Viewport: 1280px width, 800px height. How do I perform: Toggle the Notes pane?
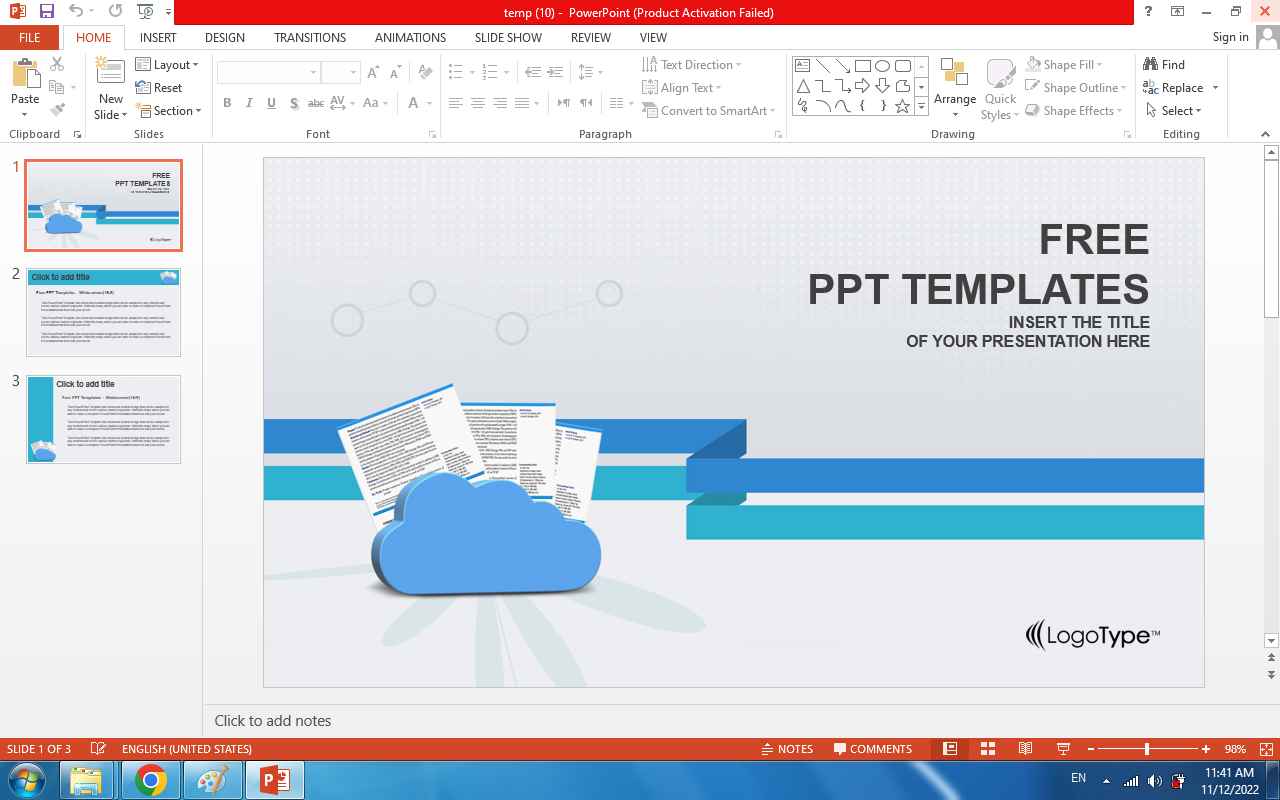tap(786, 749)
